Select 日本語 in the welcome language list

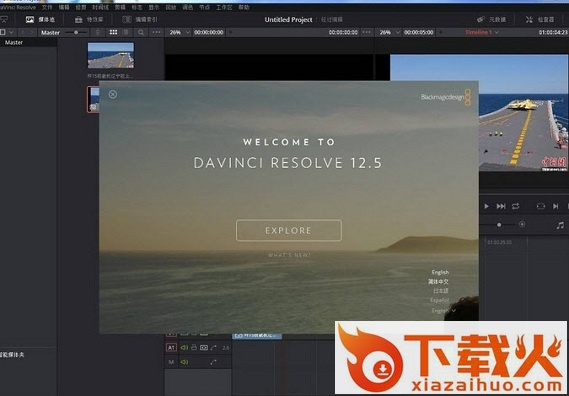point(441,291)
